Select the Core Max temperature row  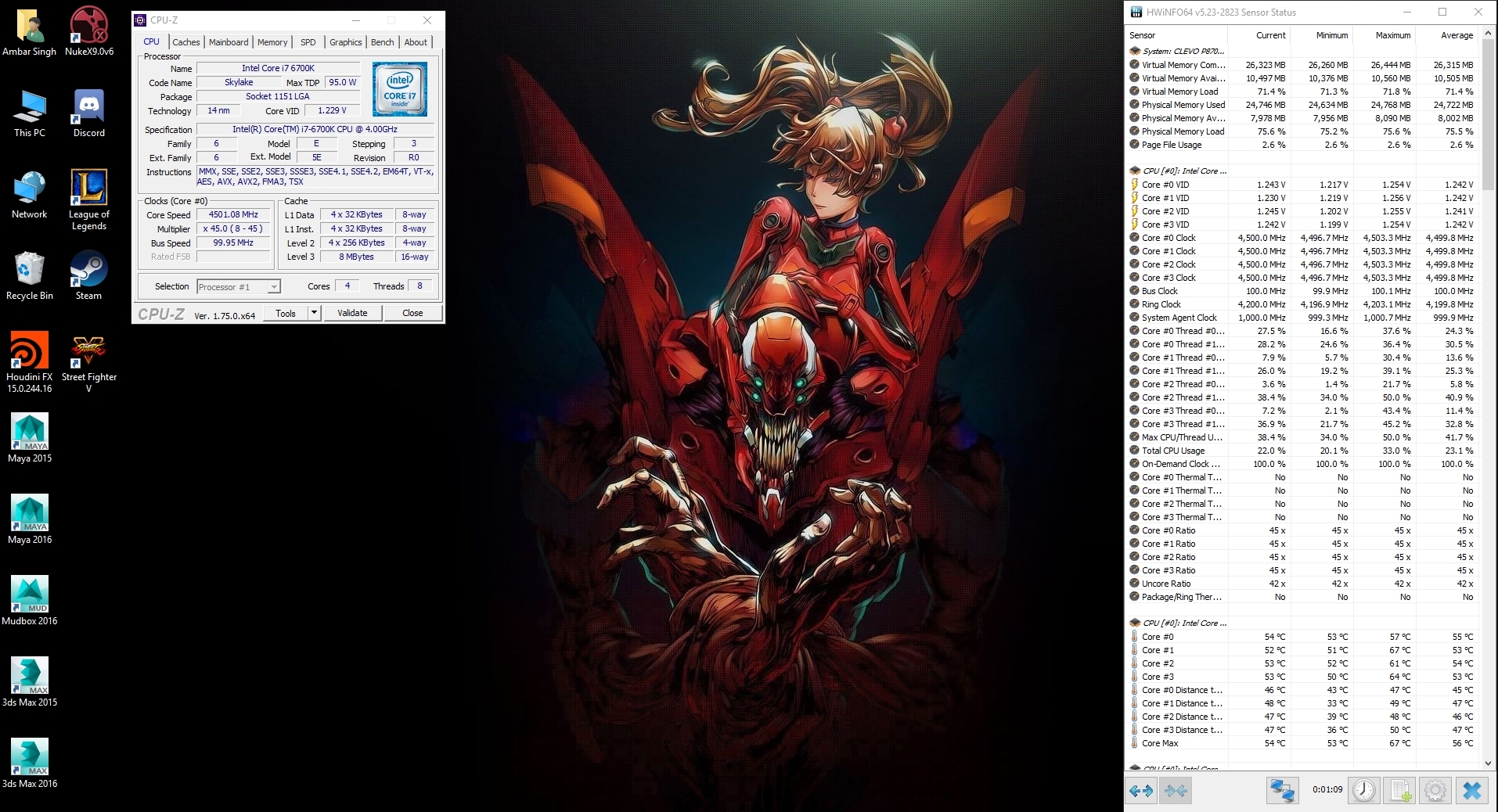coord(1302,743)
